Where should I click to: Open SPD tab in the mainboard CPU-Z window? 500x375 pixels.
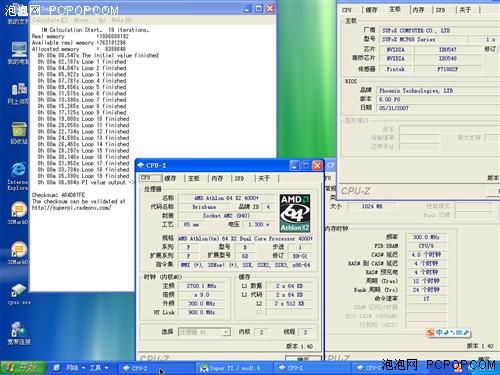point(440,10)
